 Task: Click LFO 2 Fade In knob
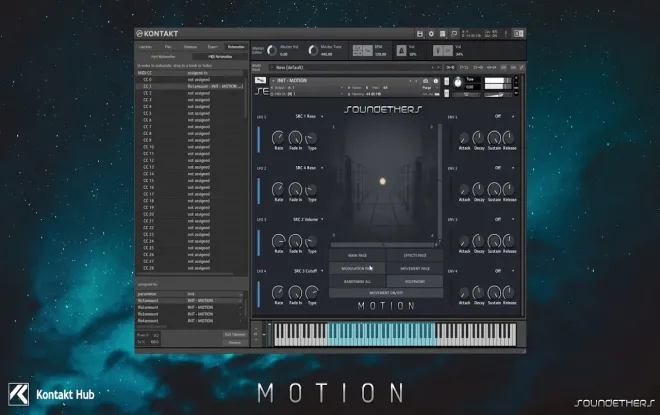pos(295,189)
